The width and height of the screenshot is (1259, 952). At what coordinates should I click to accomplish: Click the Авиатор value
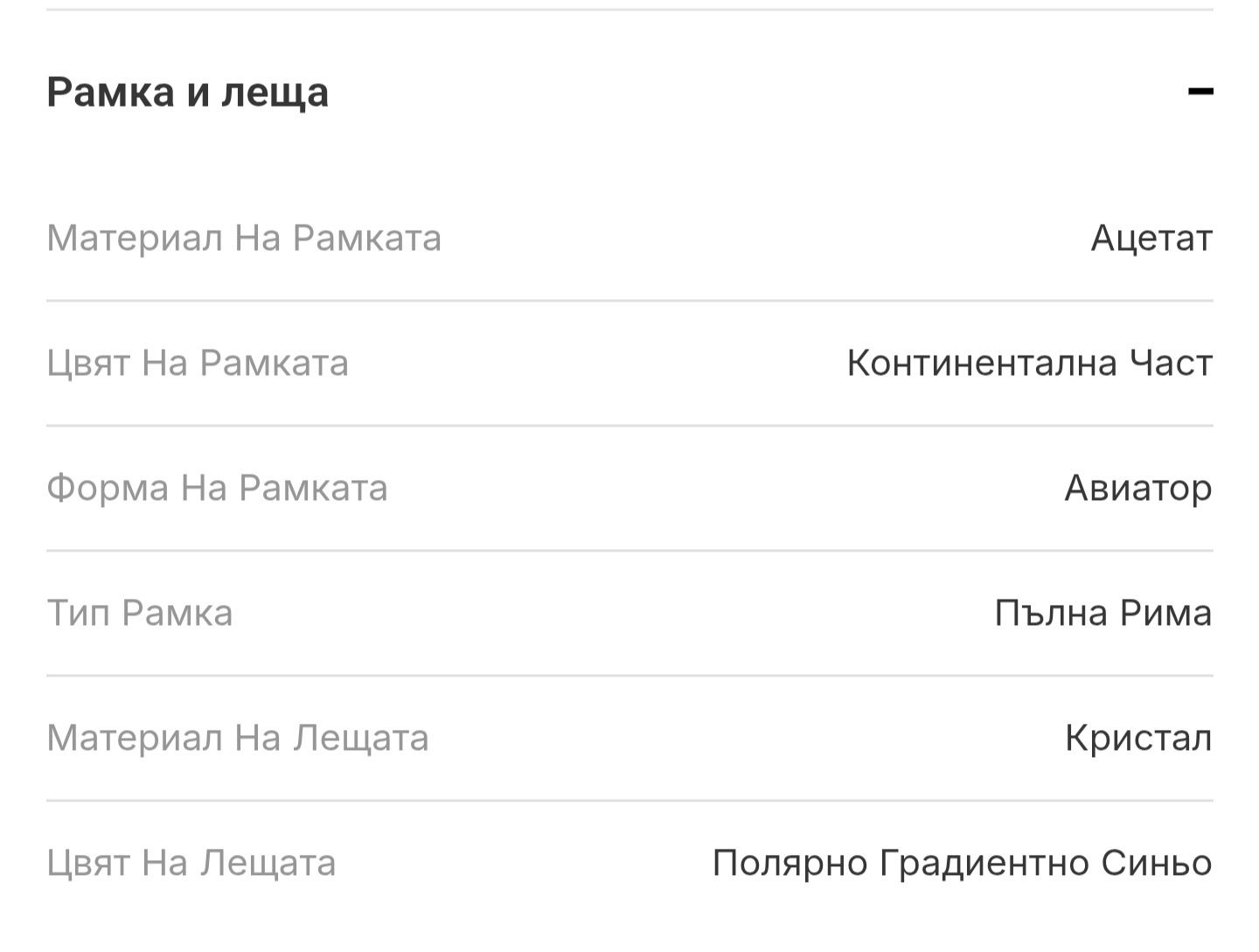[1138, 488]
